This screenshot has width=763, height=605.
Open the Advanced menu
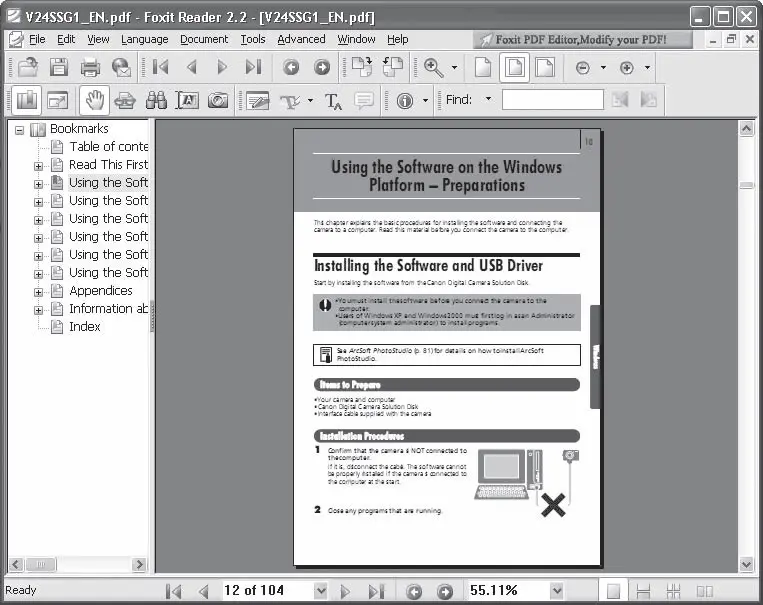click(301, 40)
